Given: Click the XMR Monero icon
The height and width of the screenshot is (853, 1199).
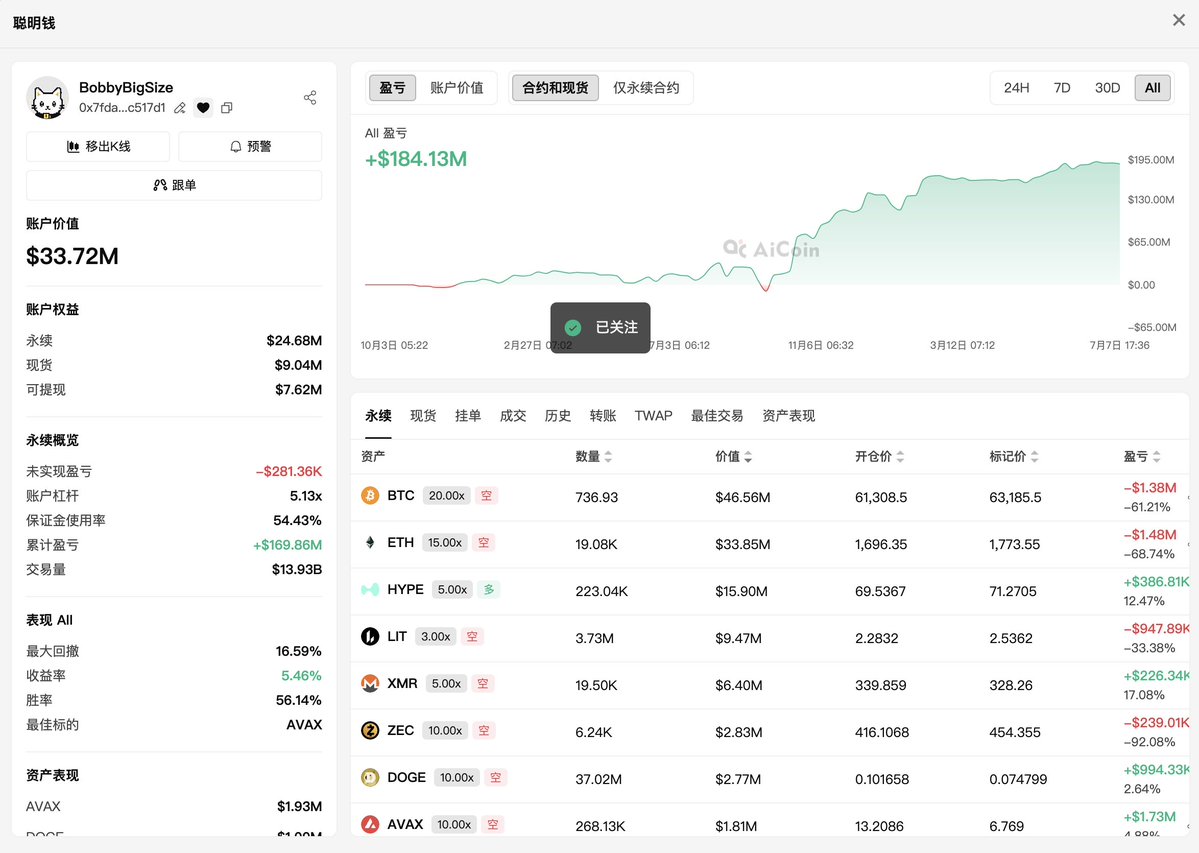Looking at the screenshot, I should [x=370, y=683].
